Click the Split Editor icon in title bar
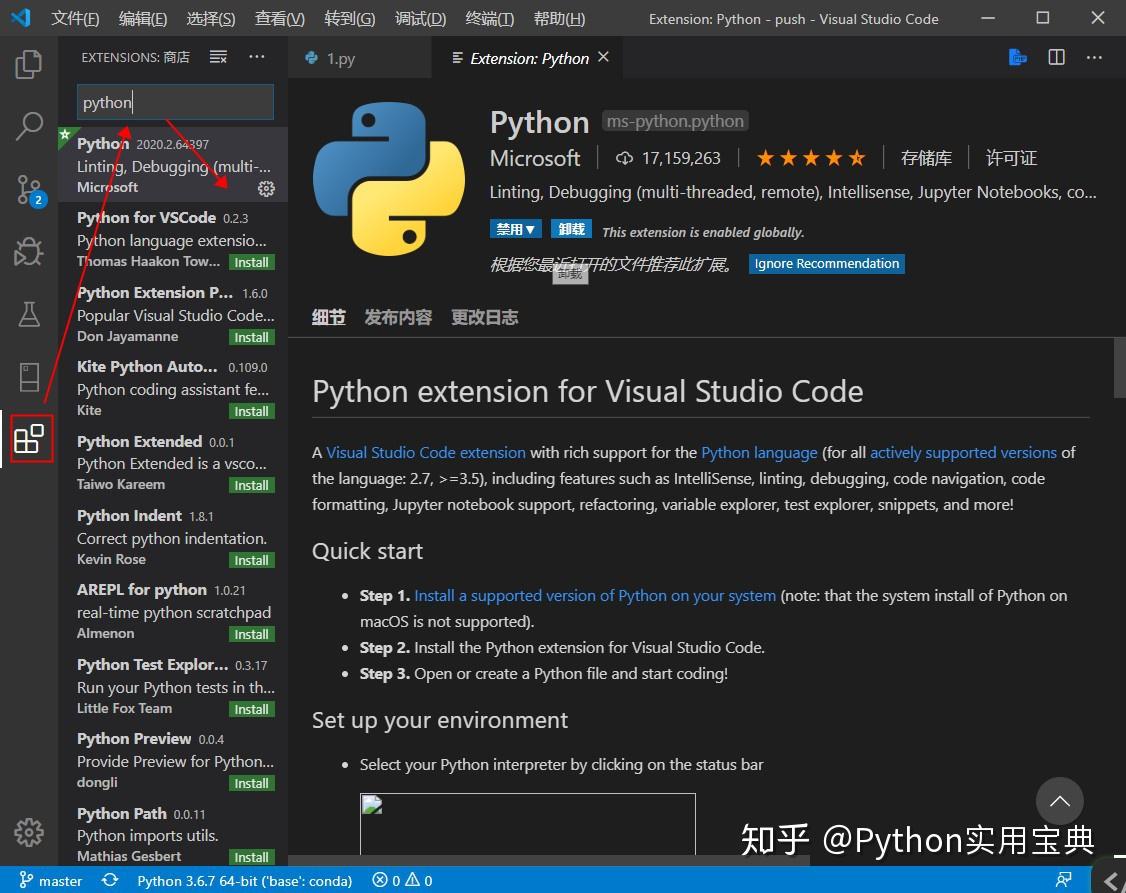The width and height of the screenshot is (1126, 893). (x=1056, y=57)
